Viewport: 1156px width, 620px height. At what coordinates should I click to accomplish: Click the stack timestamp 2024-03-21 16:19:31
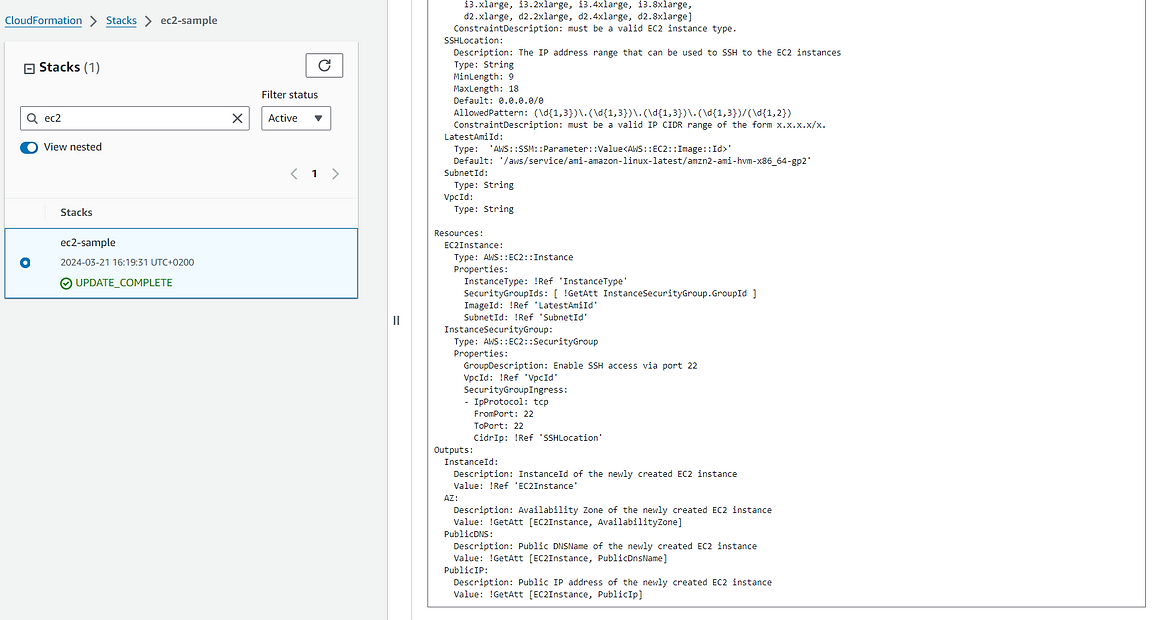pyautogui.click(x=128, y=262)
